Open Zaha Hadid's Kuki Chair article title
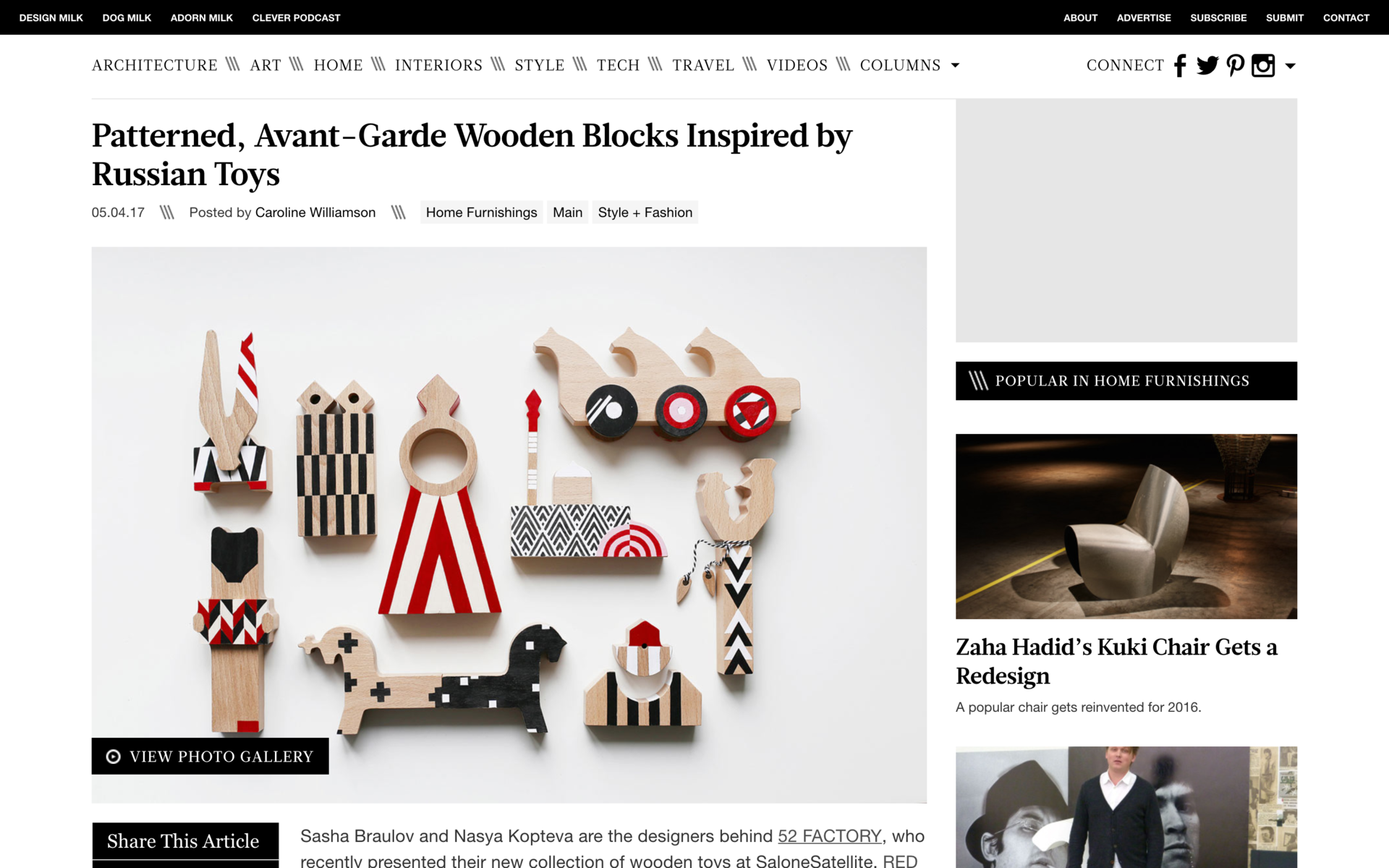 1117,661
